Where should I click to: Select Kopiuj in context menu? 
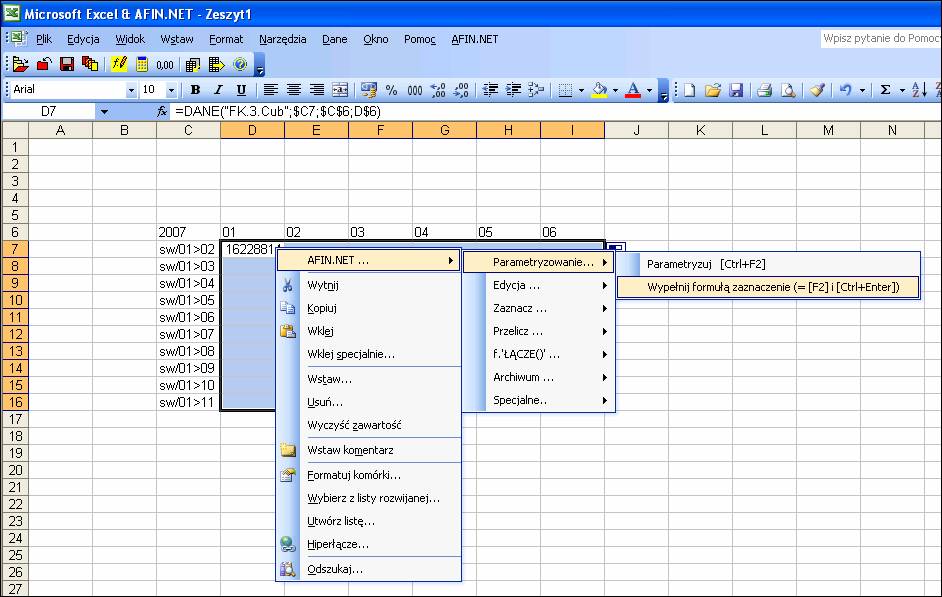368,308
